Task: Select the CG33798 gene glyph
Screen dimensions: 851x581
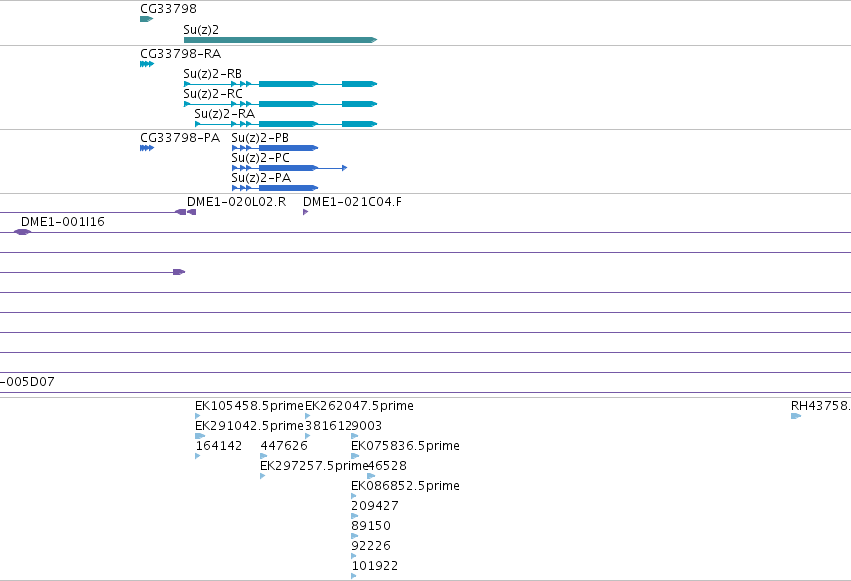Action: pyautogui.click(x=147, y=19)
